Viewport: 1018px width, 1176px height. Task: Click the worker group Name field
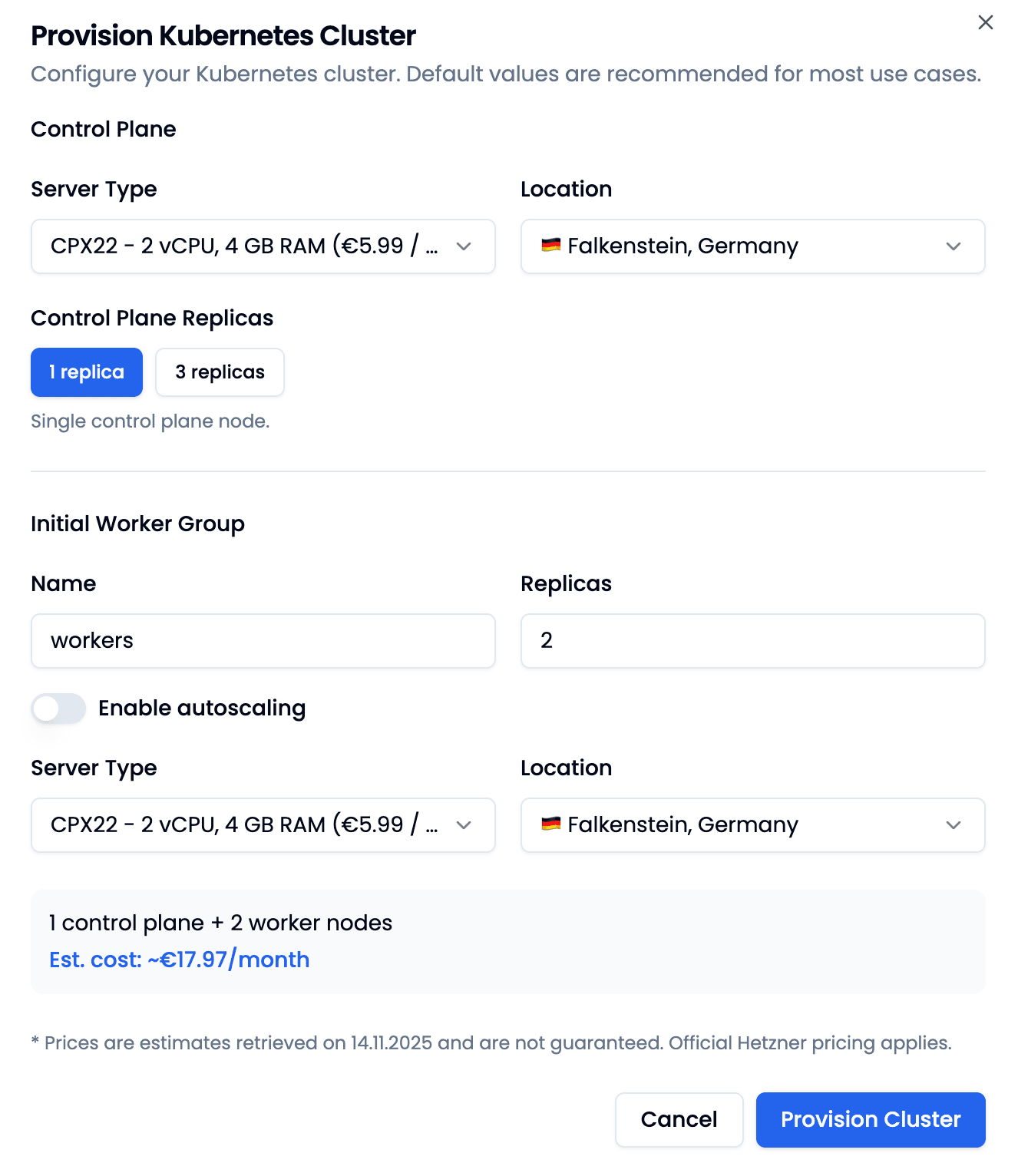263,641
